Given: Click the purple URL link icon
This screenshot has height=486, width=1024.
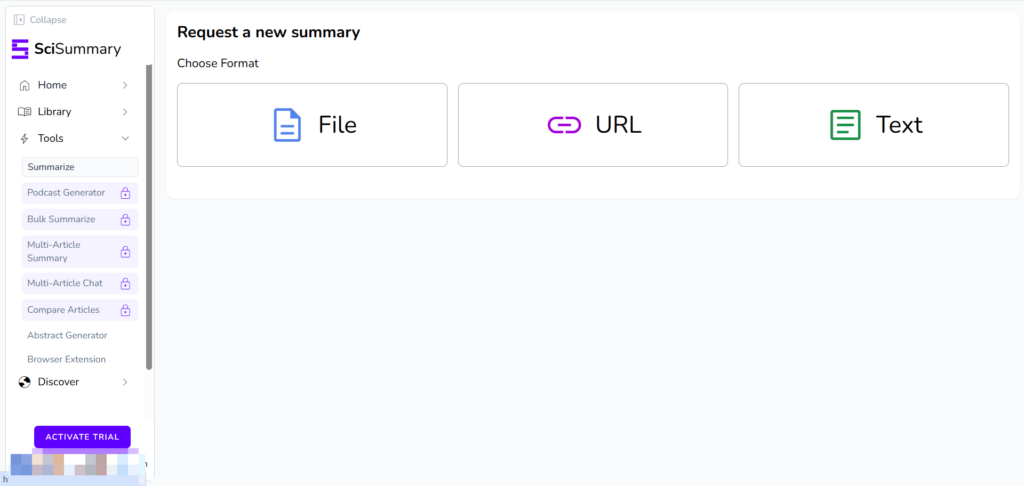Looking at the screenshot, I should click(x=564, y=125).
